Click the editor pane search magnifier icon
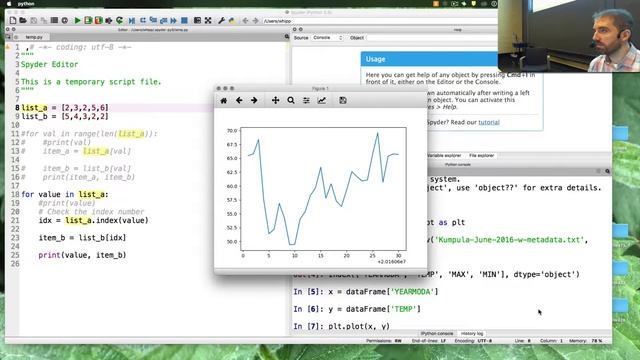The width and height of the screenshot is (640, 360). click(x=287, y=37)
